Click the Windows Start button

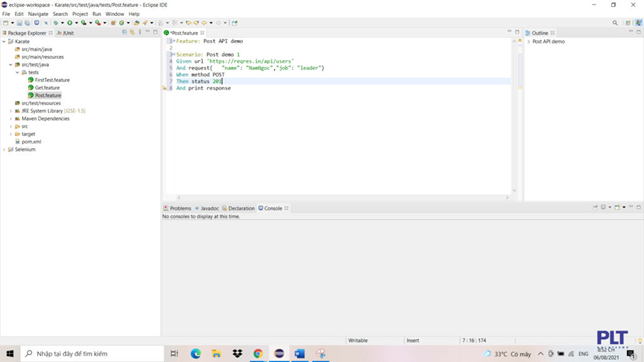10,353
